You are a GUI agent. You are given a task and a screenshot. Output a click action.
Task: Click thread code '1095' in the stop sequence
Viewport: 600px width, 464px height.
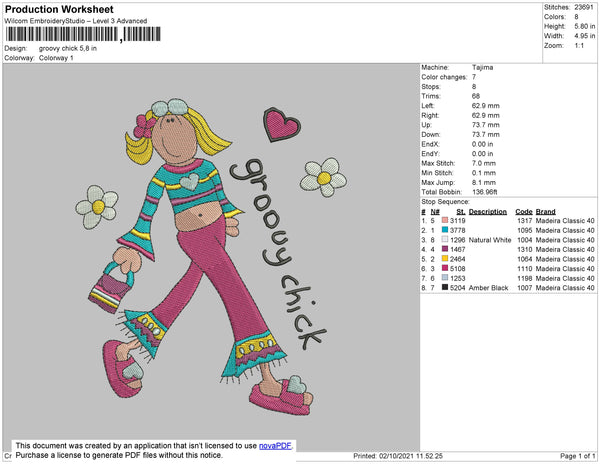pyautogui.click(x=524, y=230)
